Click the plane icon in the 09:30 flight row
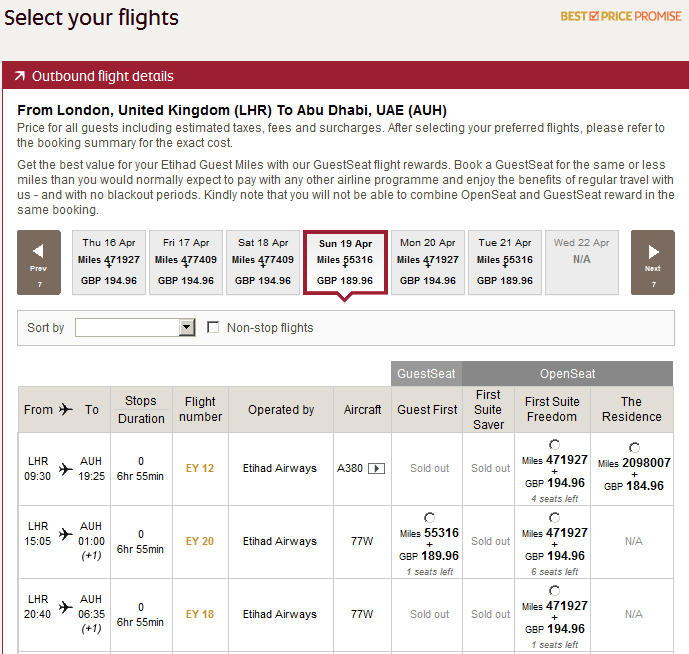The height and width of the screenshot is (654, 689). (66, 468)
